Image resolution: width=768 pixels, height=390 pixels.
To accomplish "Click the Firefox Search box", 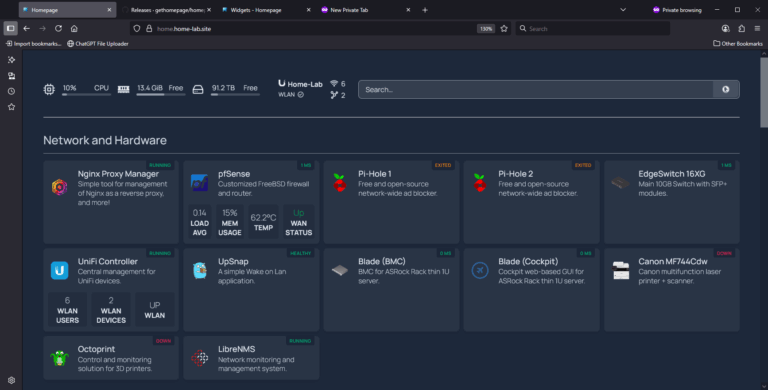I will pyautogui.click(x=592, y=28).
